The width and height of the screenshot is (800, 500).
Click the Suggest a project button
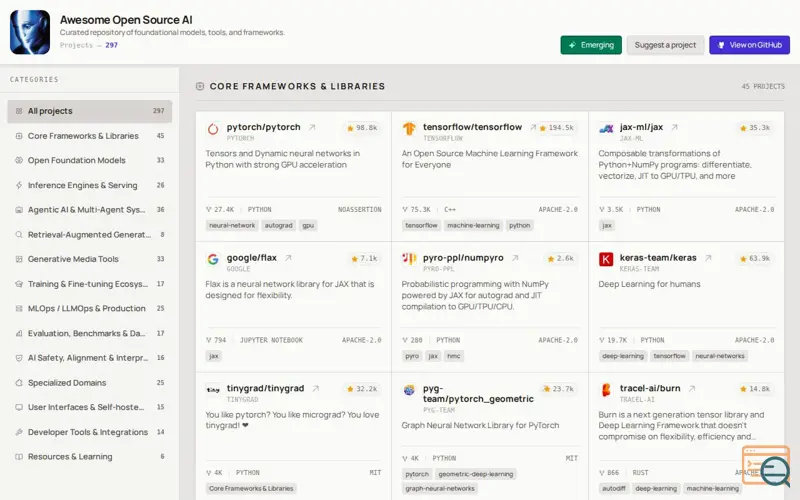(665, 45)
